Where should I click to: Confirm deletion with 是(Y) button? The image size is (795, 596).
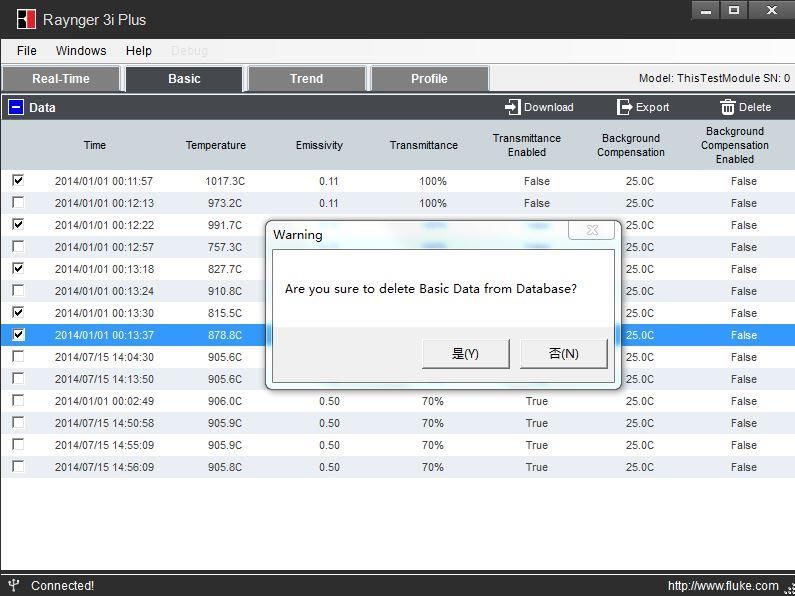pos(465,354)
